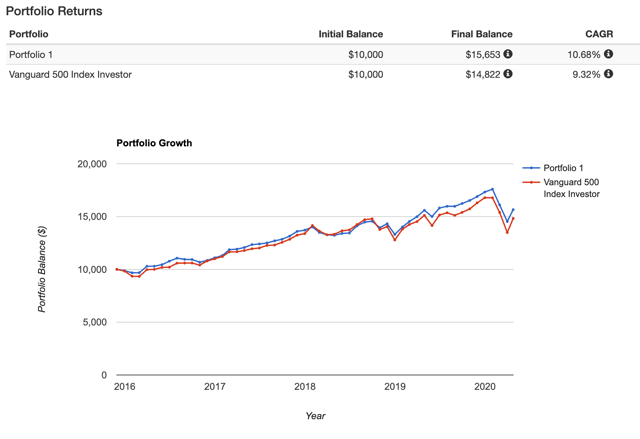Open info icon next to 10.68% CAGR
640x439 pixels.
point(608,54)
